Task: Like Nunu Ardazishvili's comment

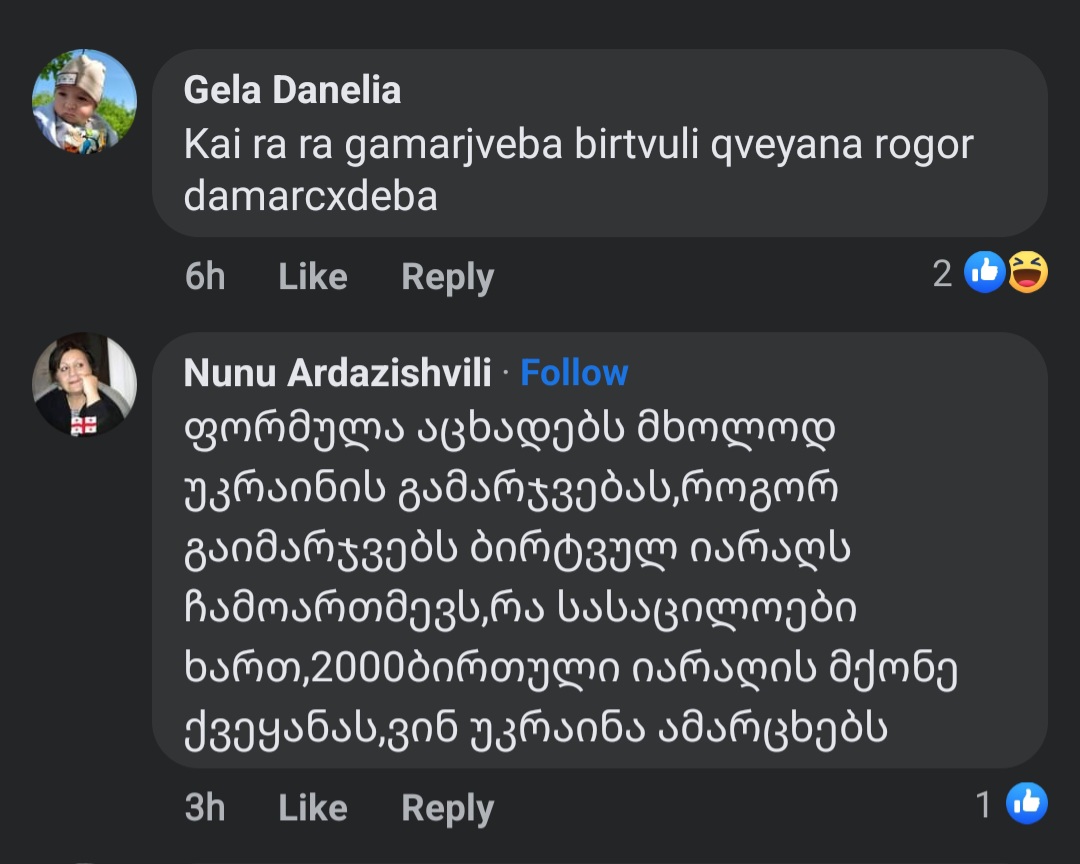Action: (x=312, y=807)
